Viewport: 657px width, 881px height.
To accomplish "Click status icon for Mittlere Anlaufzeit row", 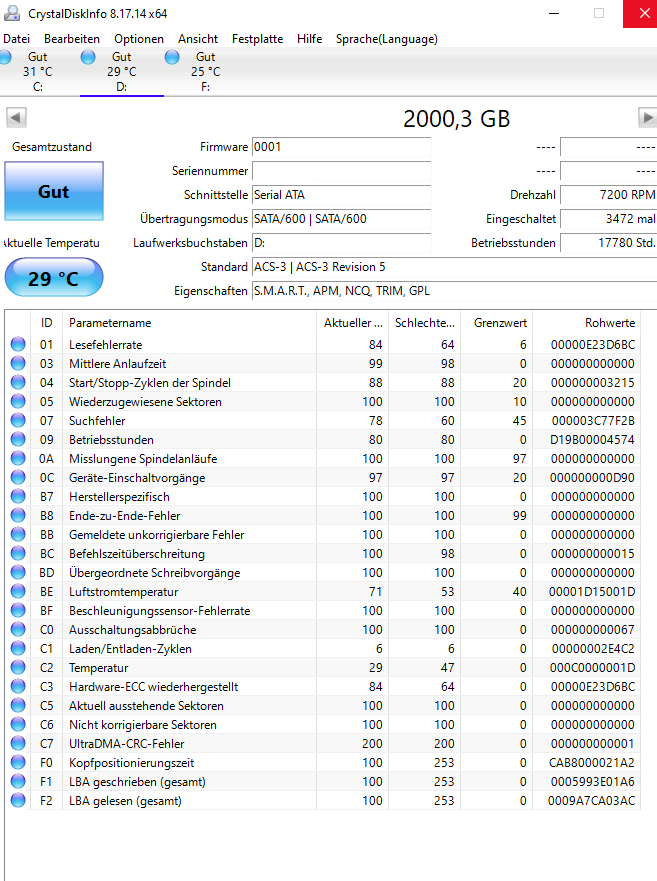I will pos(18,363).
